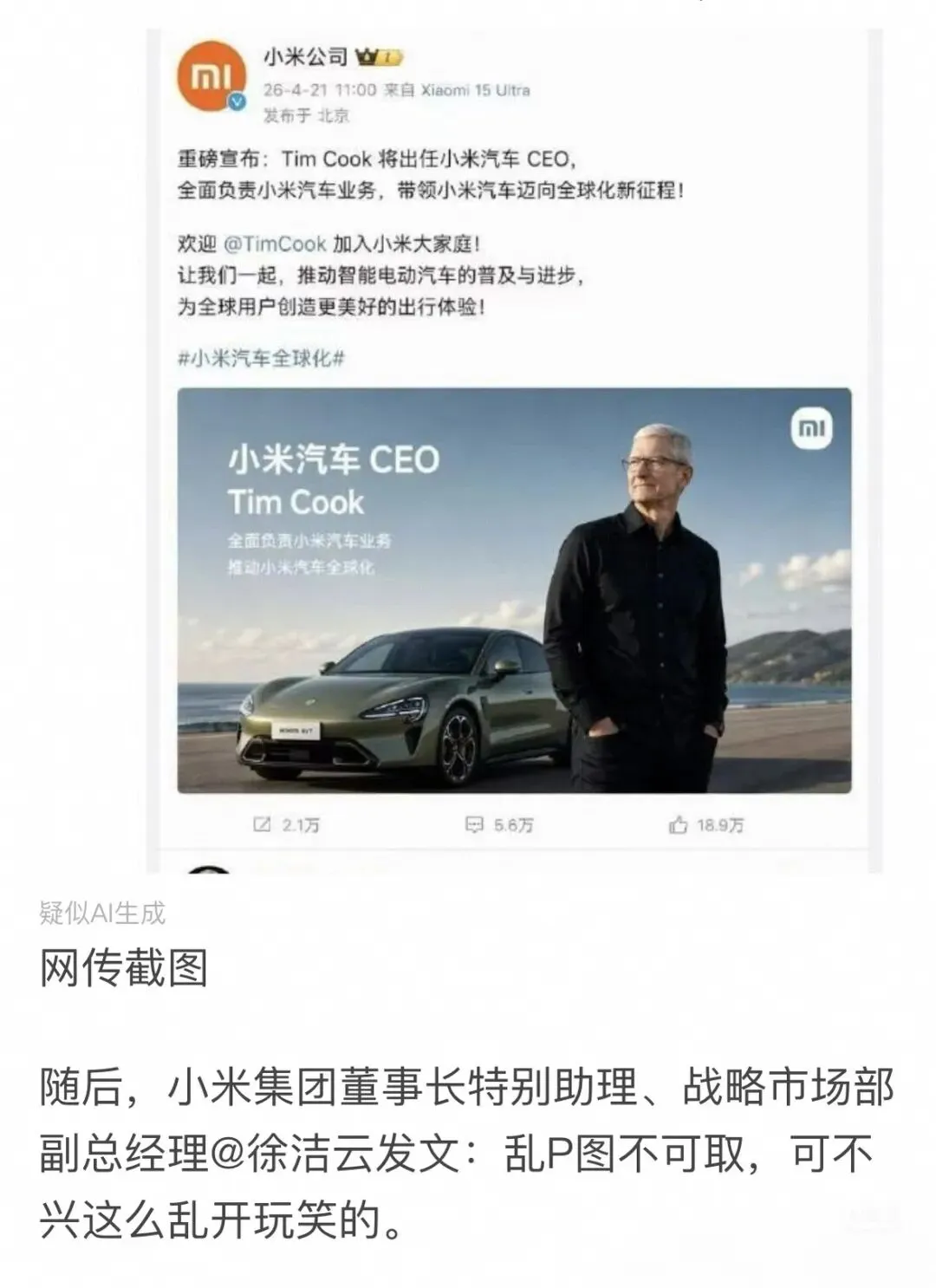
Task: View the Tim Cook poster image
Action: click(514, 590)
